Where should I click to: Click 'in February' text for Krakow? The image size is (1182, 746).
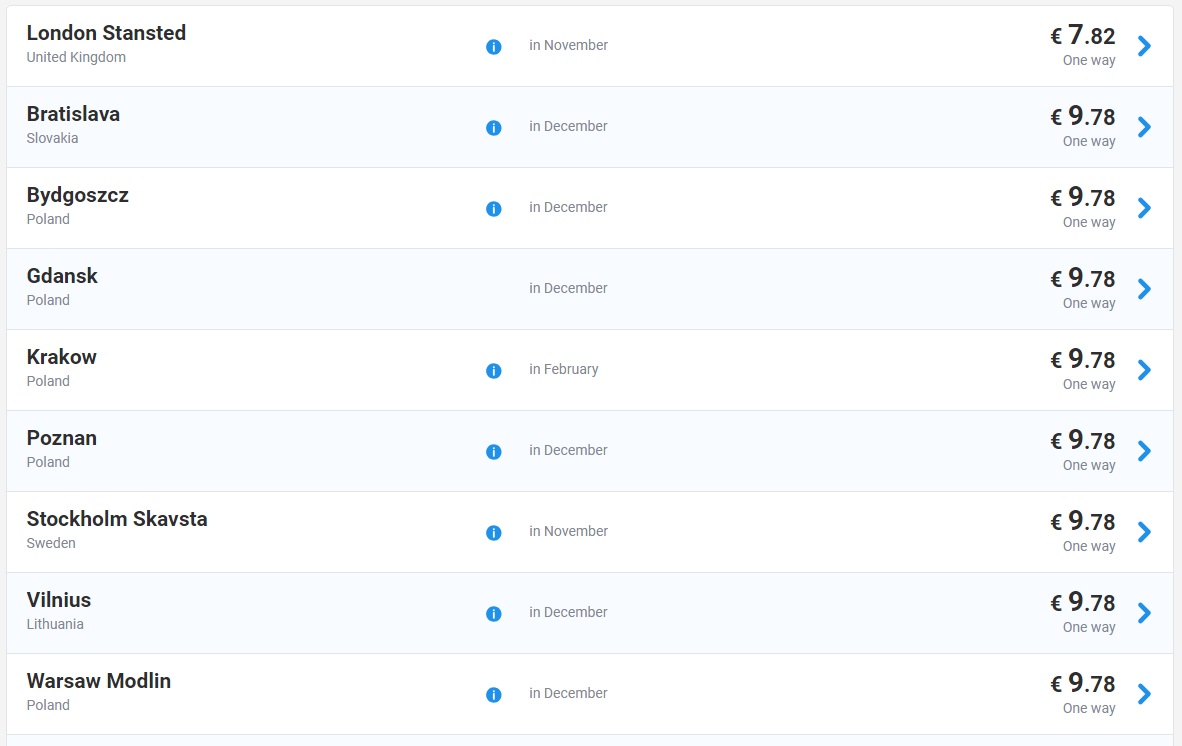point(564,370)
